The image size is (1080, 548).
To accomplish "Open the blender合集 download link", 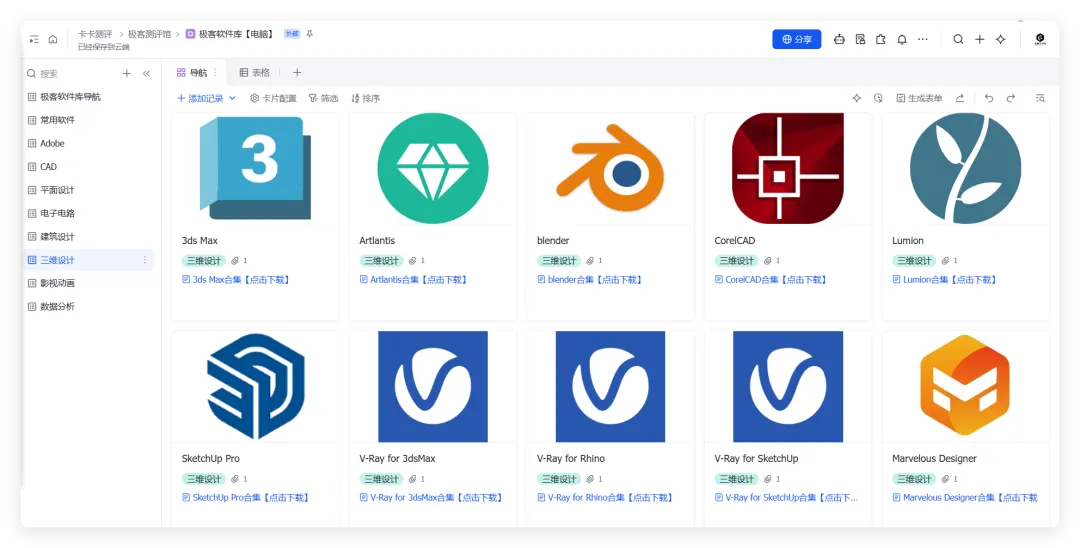I will pyautogui.click(x=590, y=280).
